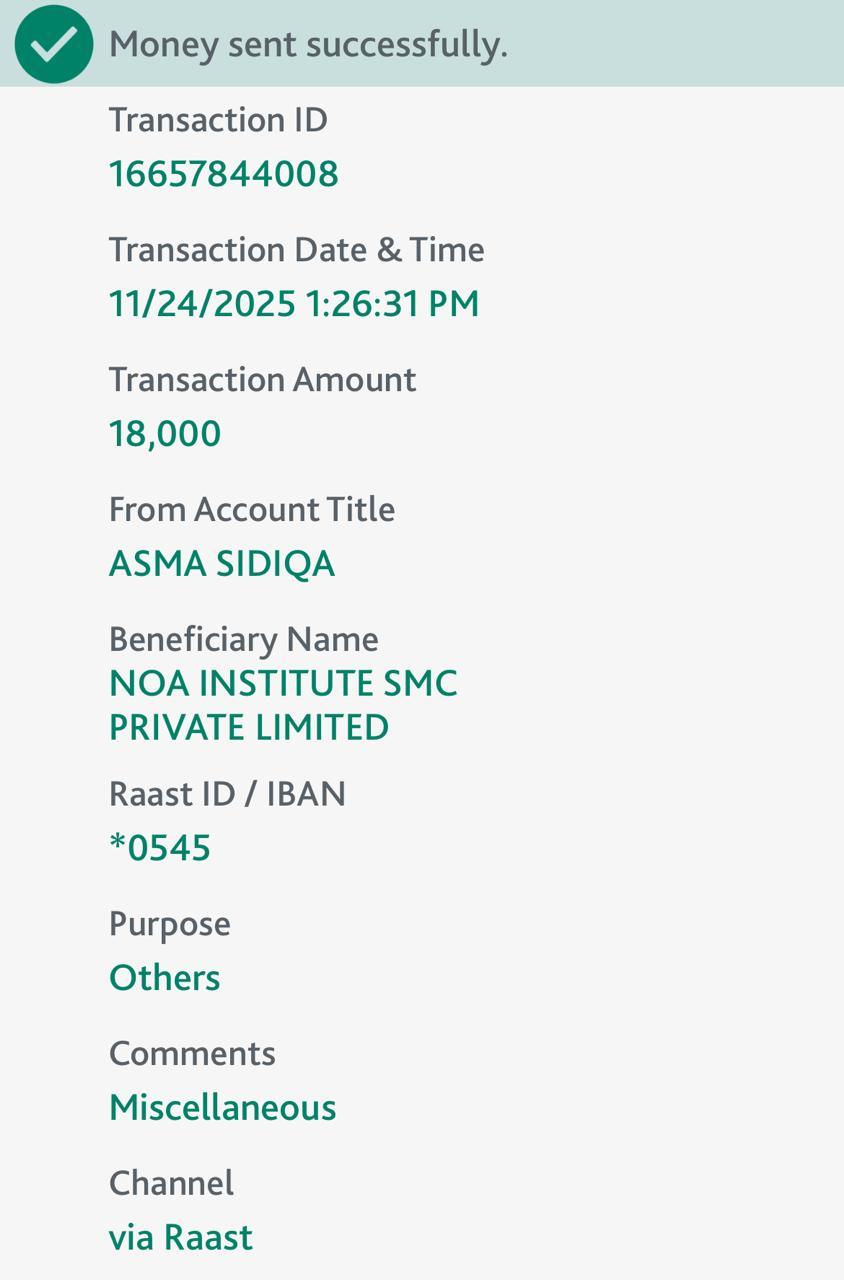Select the From Account Title label

pos(252,510)
